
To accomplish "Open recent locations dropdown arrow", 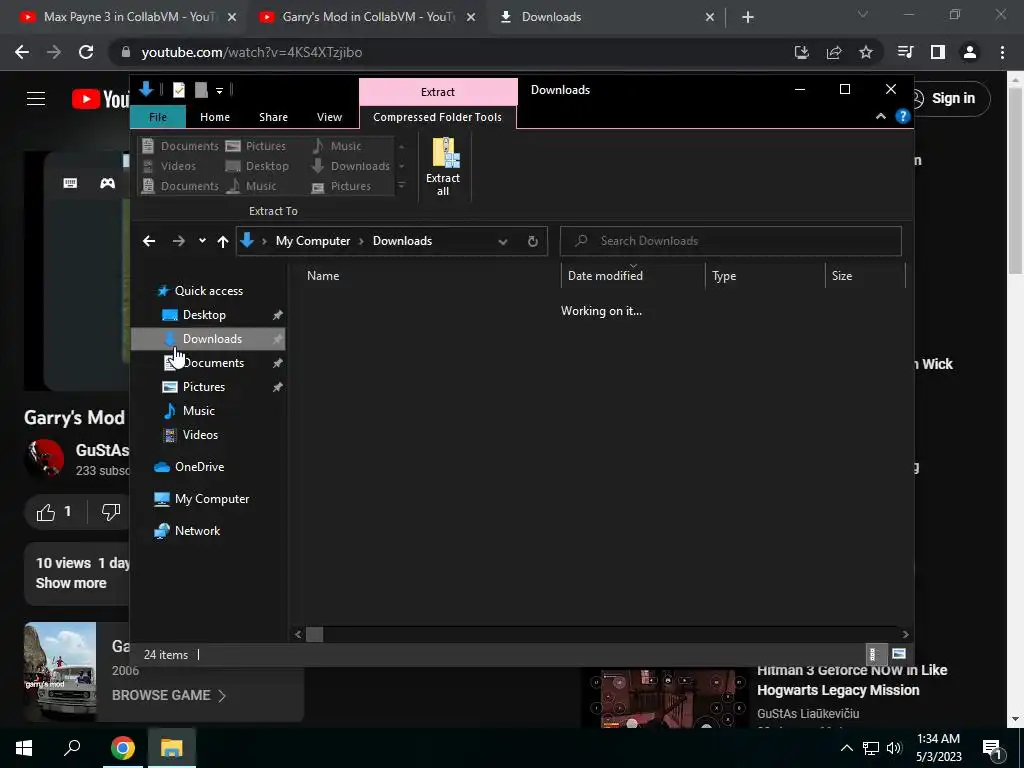I will click(202, 241).
